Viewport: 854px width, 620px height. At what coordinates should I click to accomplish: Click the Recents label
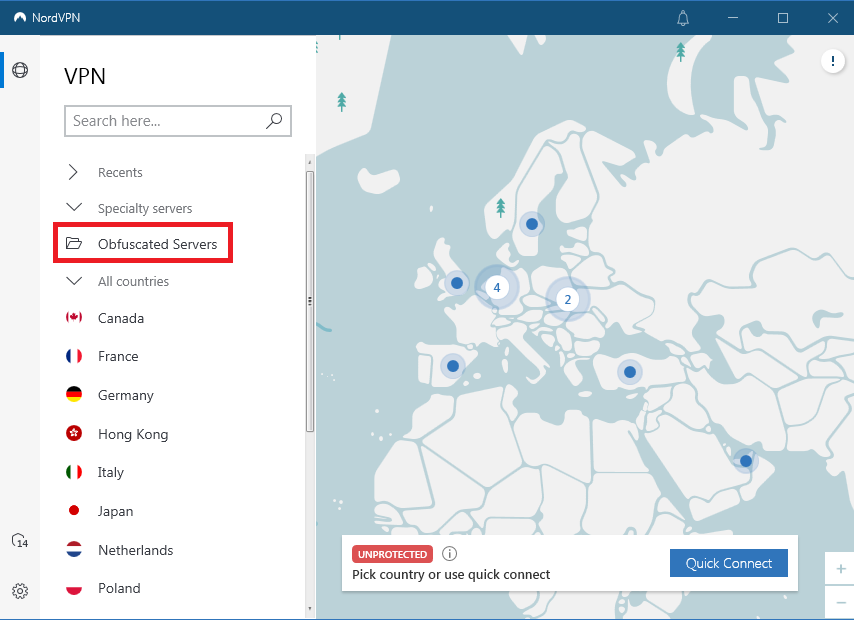(x=120, y=173)
